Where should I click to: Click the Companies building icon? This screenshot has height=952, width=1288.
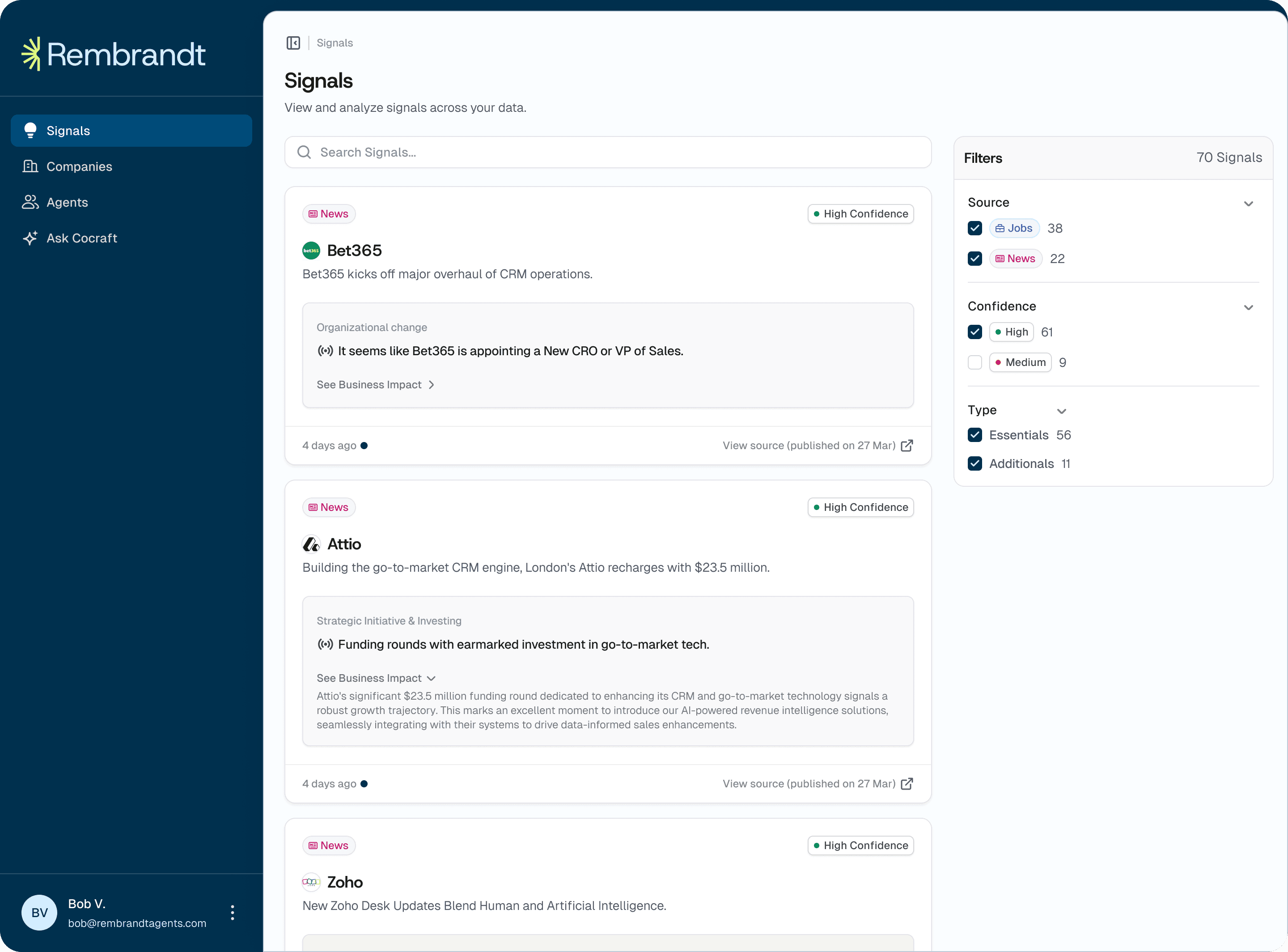pos(30,166)
